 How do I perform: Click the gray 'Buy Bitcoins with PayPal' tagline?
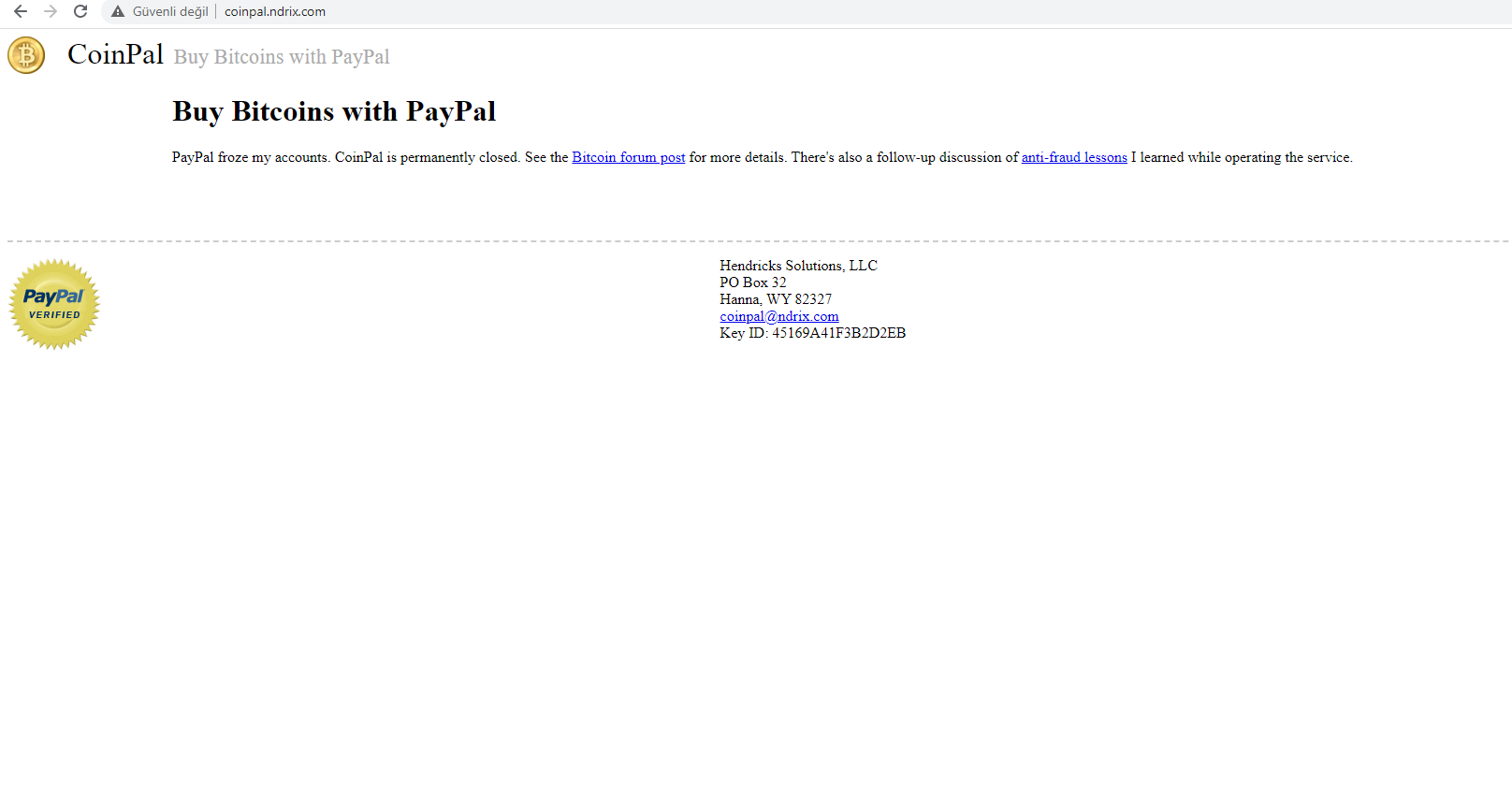(282, 57)
